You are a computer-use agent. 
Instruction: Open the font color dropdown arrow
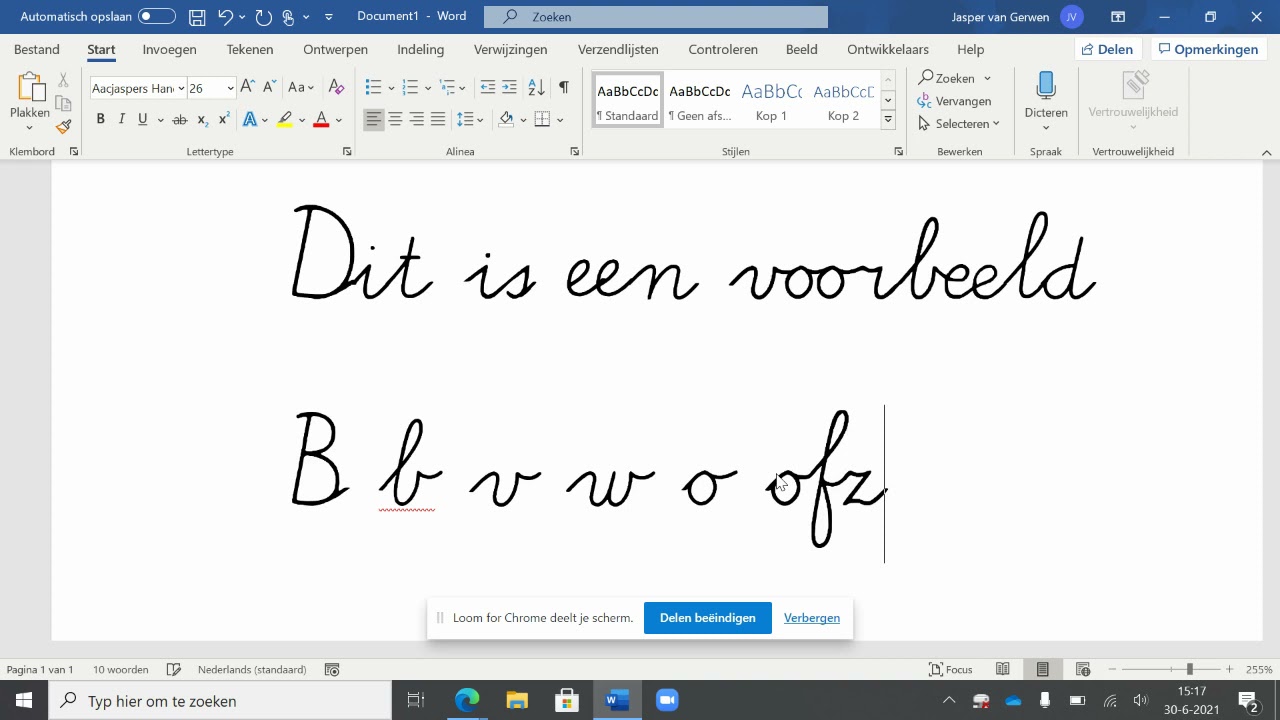(339, 120)
